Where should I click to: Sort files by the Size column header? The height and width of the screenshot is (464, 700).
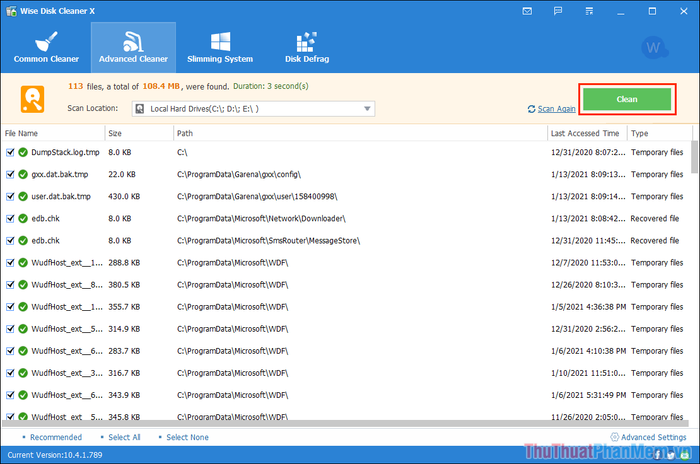point(138,133)
